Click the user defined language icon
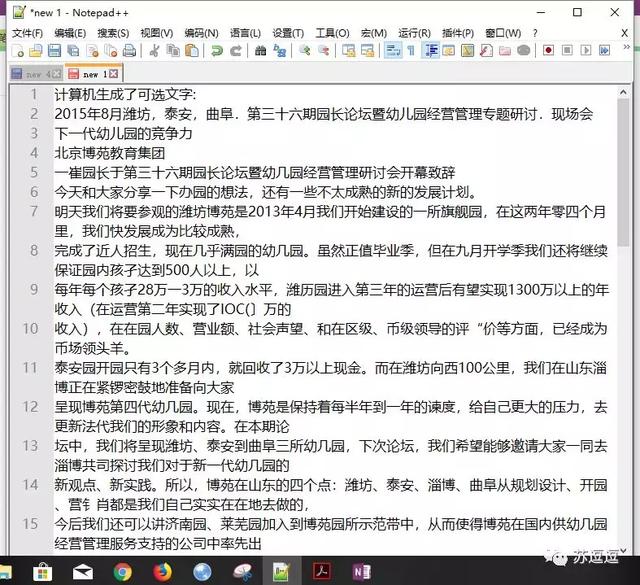The height and width of the screenshot is (585, 640). [449, 51]
